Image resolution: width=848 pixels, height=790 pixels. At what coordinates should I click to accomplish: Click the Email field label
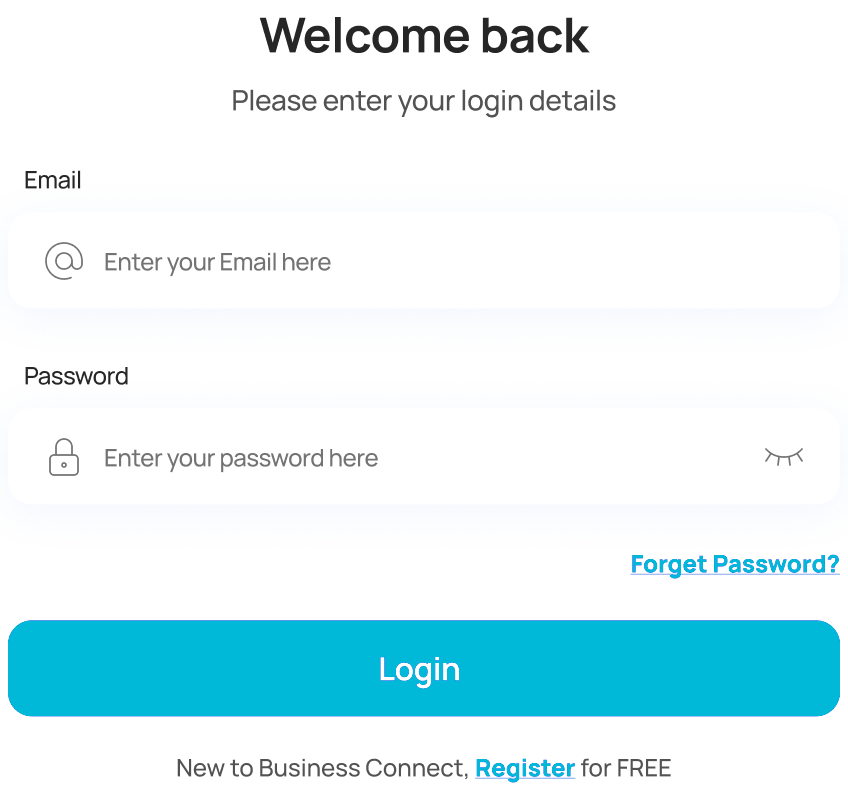(x=52, y=180)
